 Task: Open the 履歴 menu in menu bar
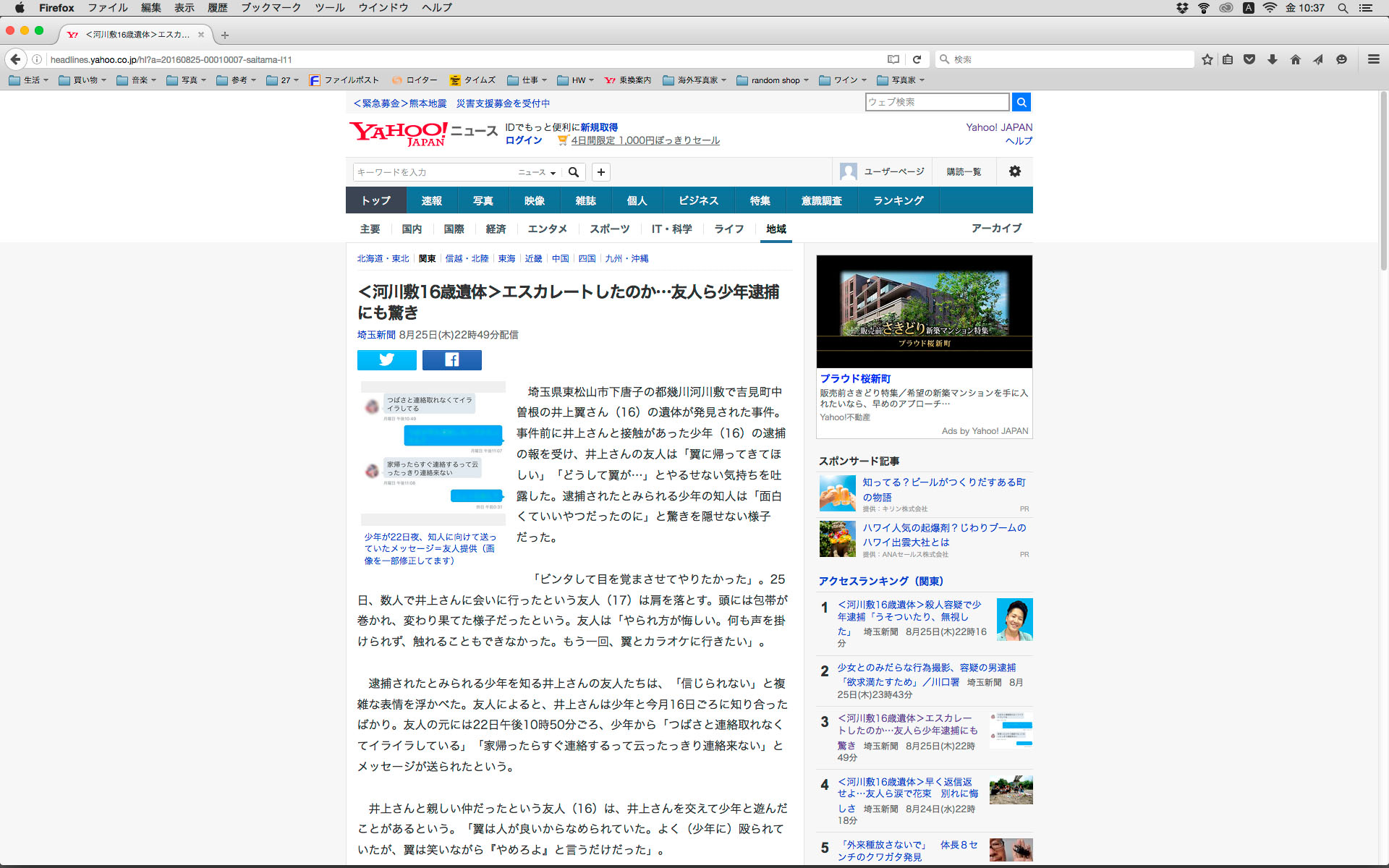point(217,8)
